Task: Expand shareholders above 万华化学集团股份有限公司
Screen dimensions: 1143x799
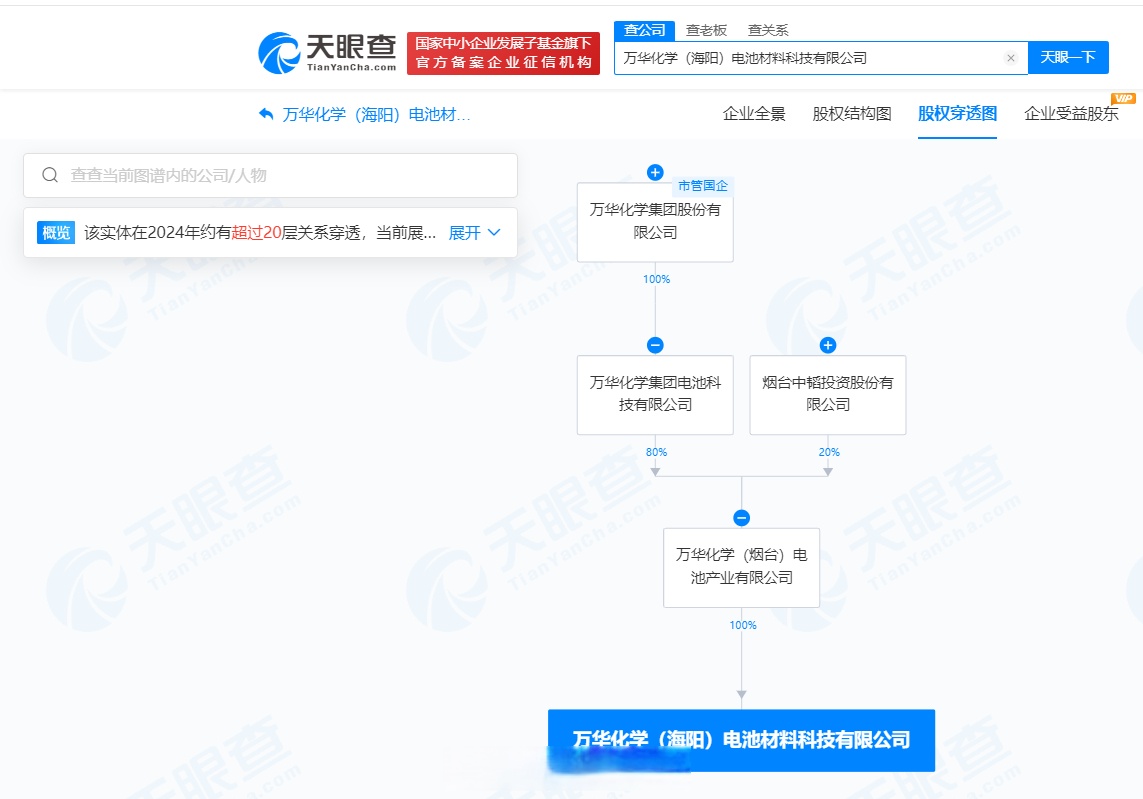Action: point(655,172)
